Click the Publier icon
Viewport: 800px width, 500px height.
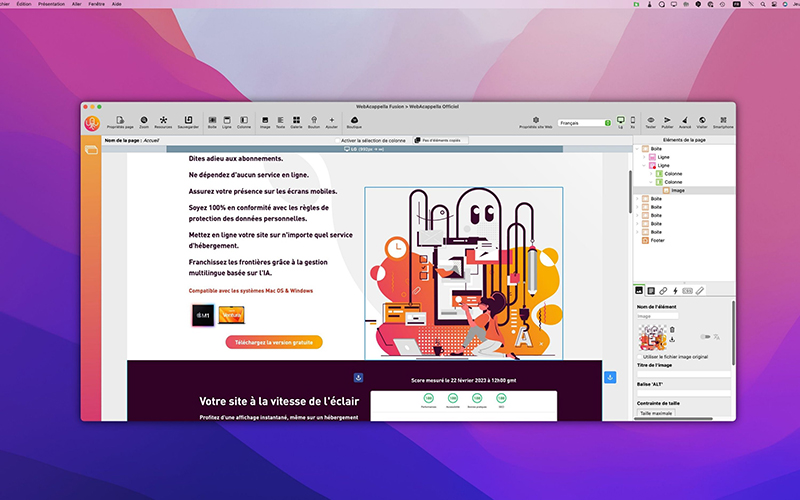point(667,122)
